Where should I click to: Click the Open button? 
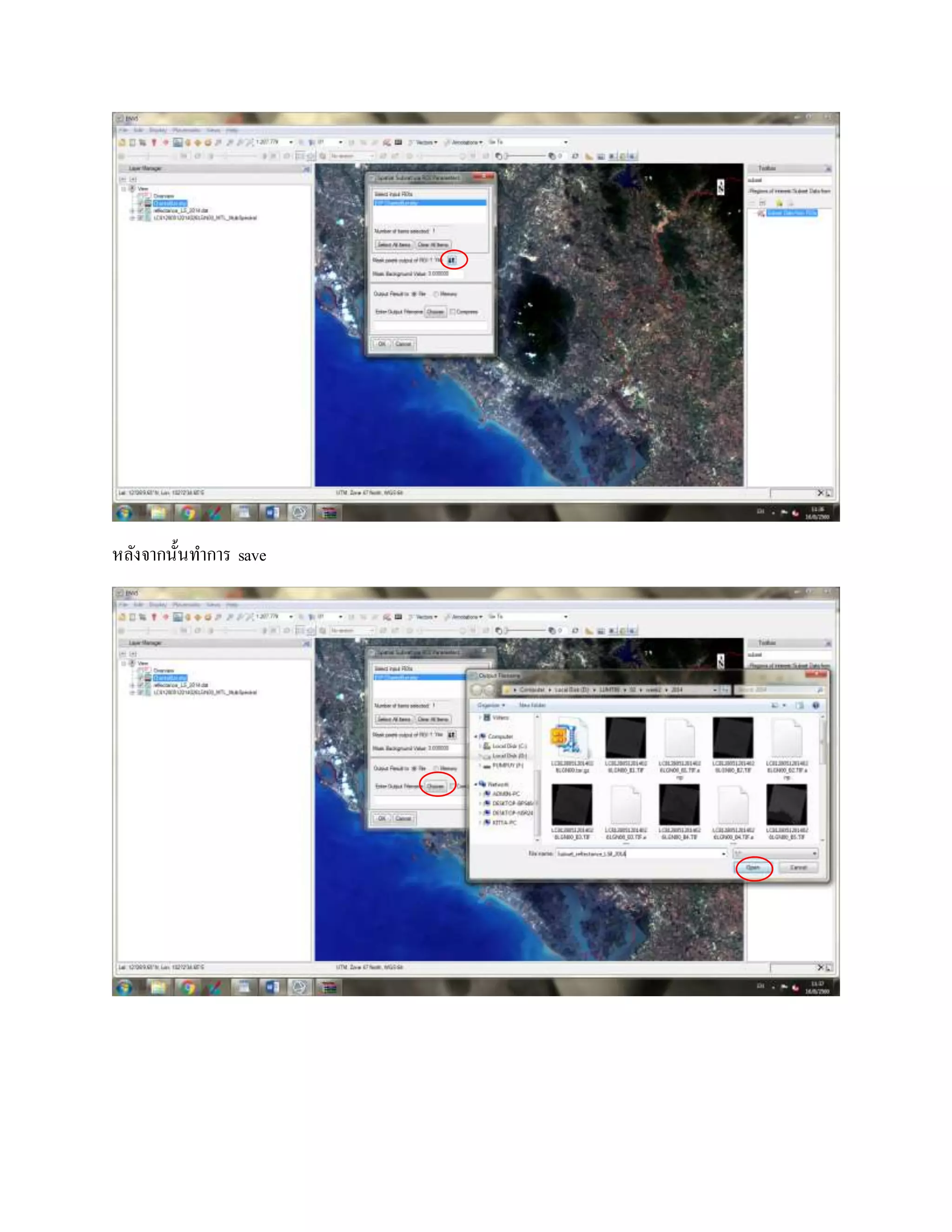click(x=753, y=868)
